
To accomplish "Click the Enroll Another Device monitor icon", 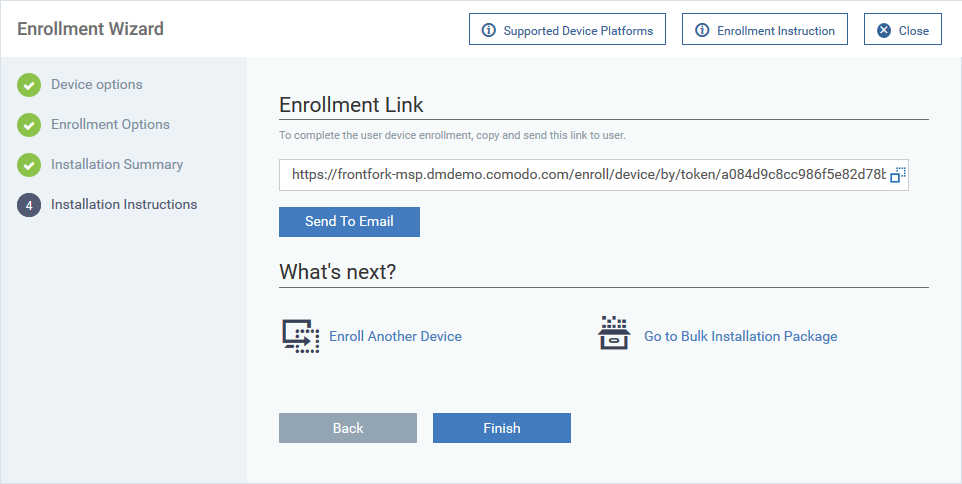I will coord(301,336).
